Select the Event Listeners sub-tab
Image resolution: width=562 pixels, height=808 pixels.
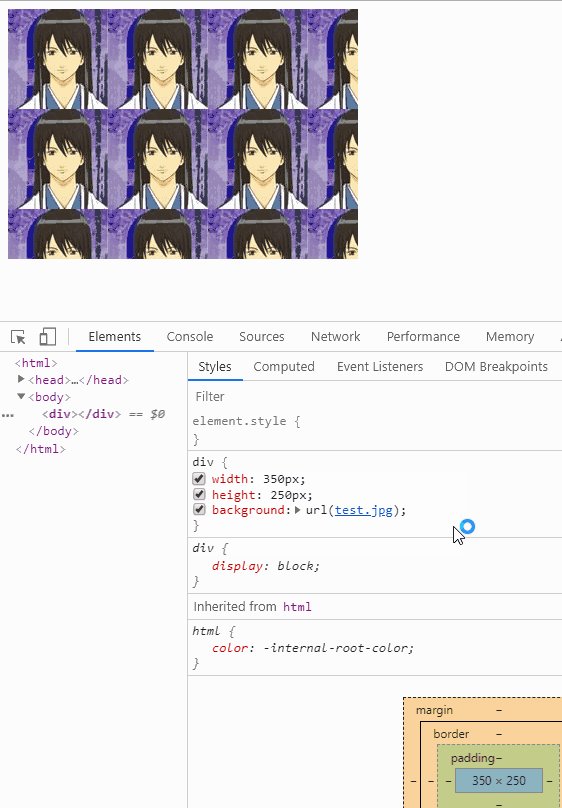pos(380,366)
